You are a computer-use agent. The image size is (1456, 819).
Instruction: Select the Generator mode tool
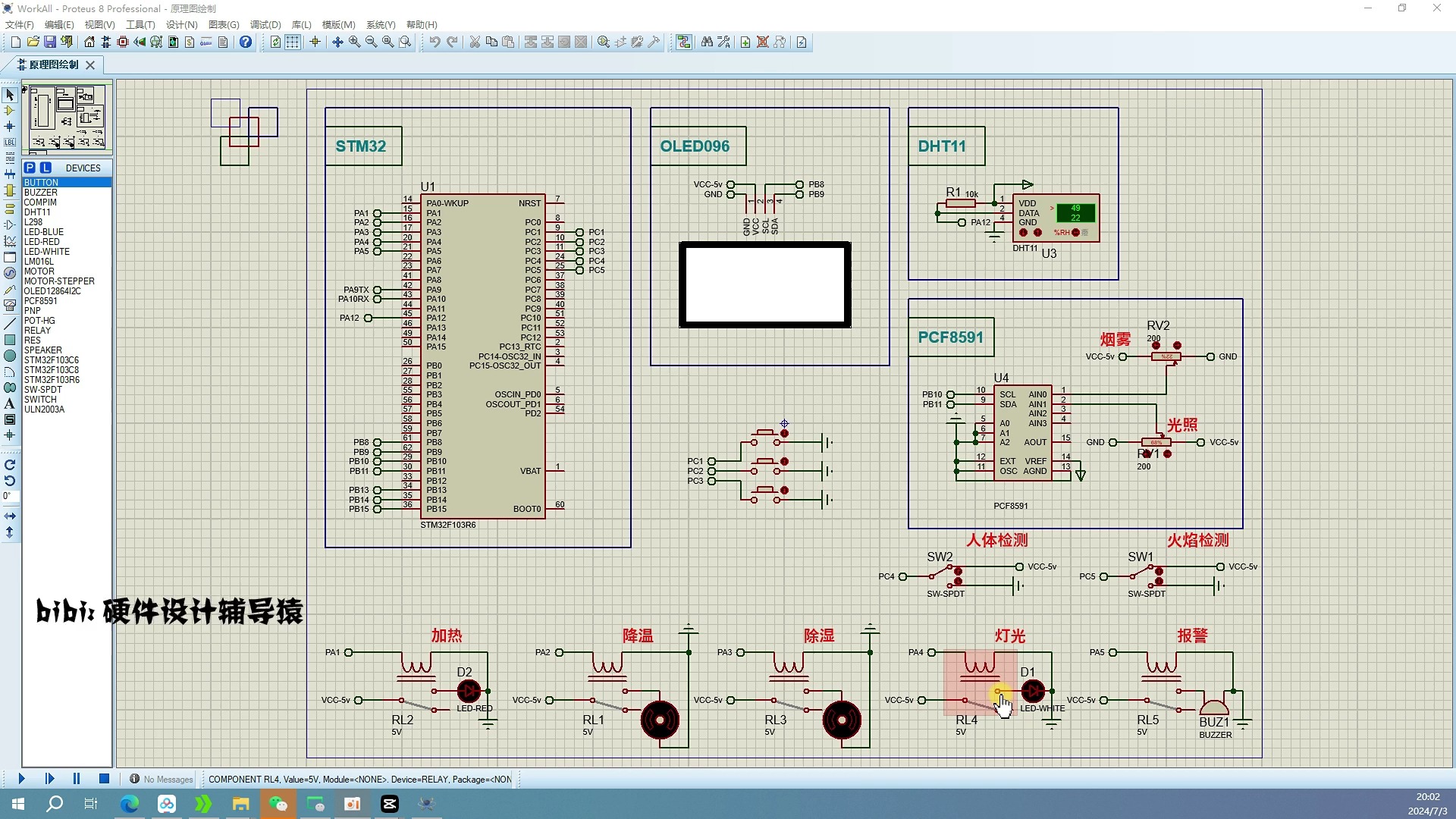(10, 274)
